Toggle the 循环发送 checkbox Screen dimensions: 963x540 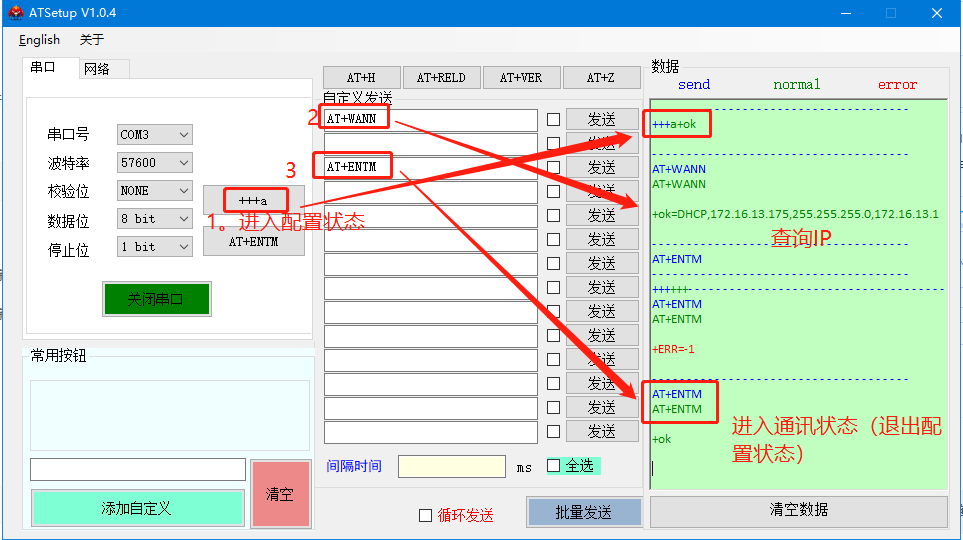pyautogui.click(x=425, y=515)
